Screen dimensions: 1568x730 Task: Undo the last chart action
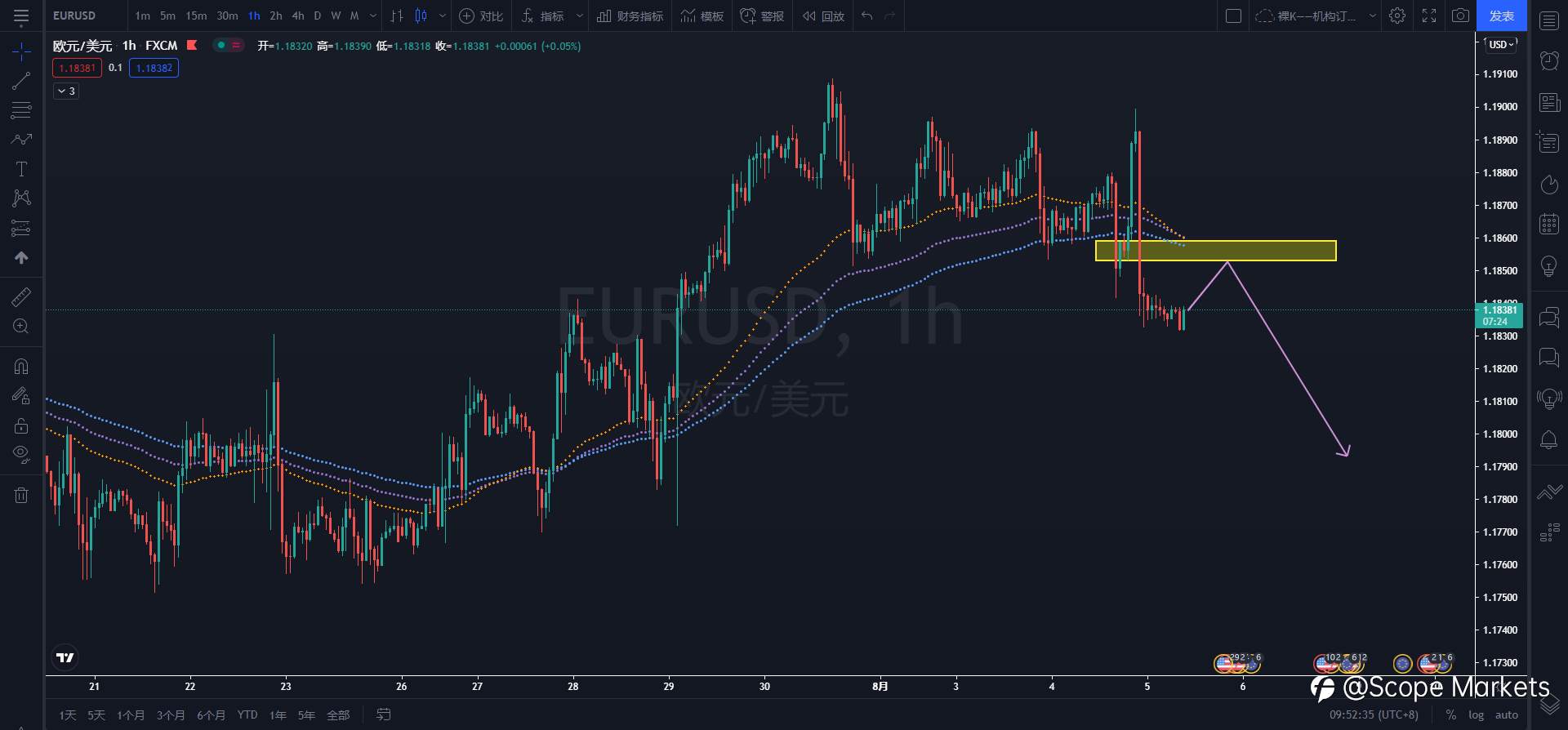(x=866, y=16)
